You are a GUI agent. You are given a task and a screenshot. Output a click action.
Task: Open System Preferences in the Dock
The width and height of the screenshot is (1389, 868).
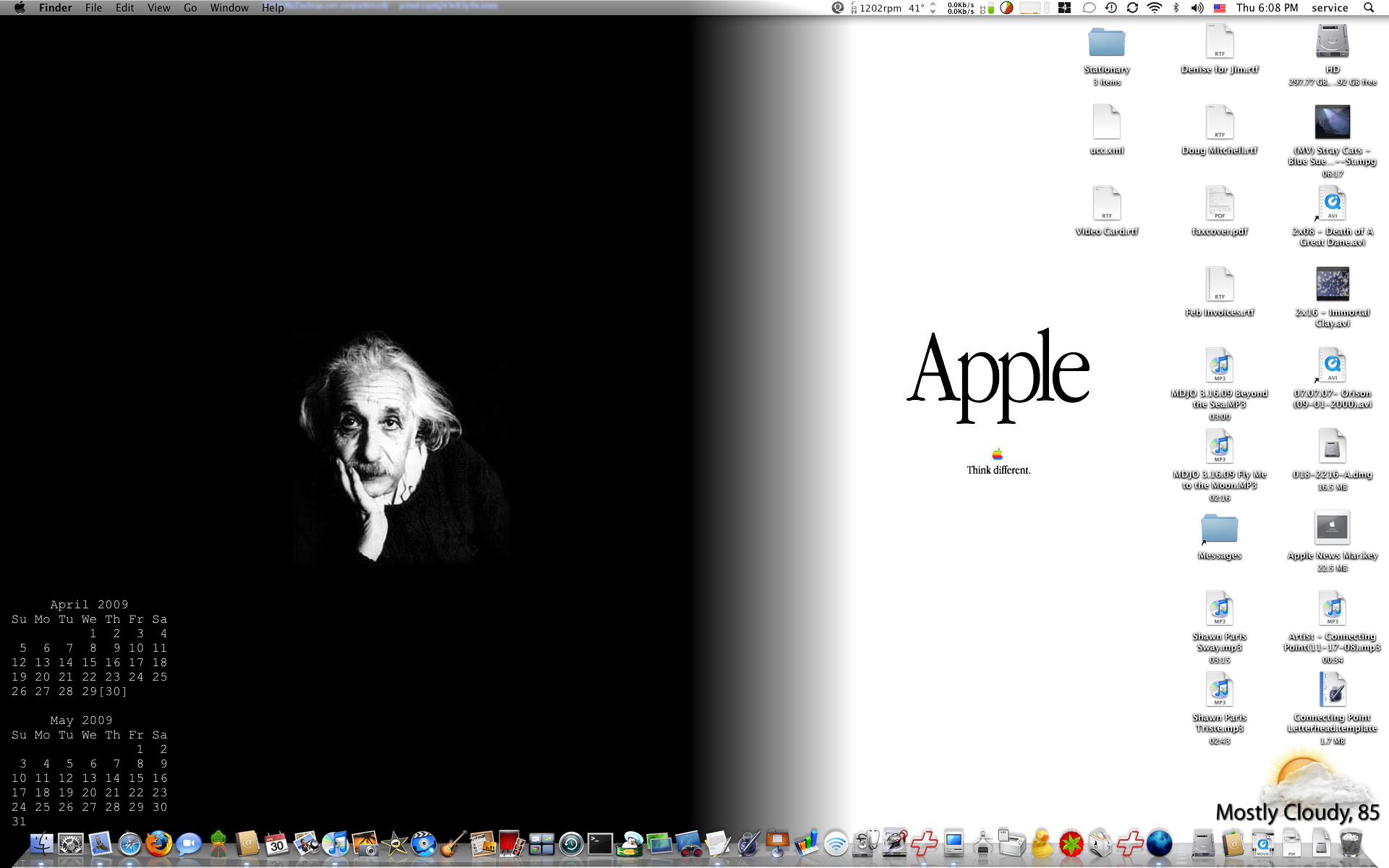click(x=71, y=843)
